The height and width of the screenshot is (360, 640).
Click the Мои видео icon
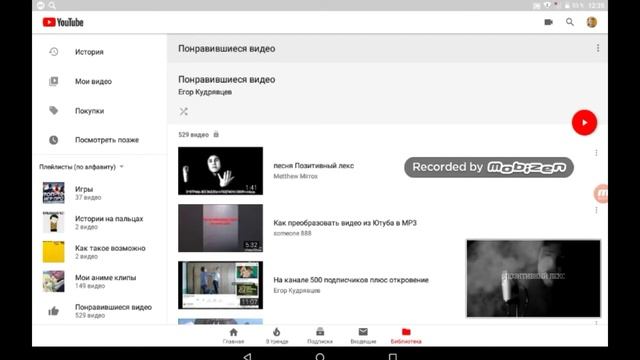(x=53, y=81)
